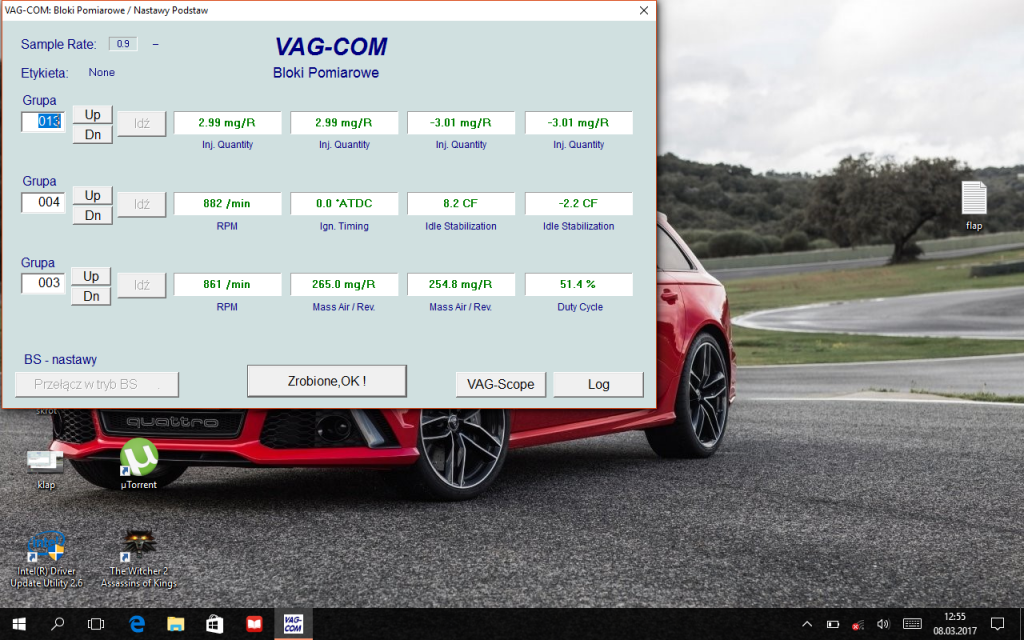The width and height of the screenshot is (1024, 640).
Task: Click the 0.0 °ATDC ignition timing value
Action: (x=344, y=203)
